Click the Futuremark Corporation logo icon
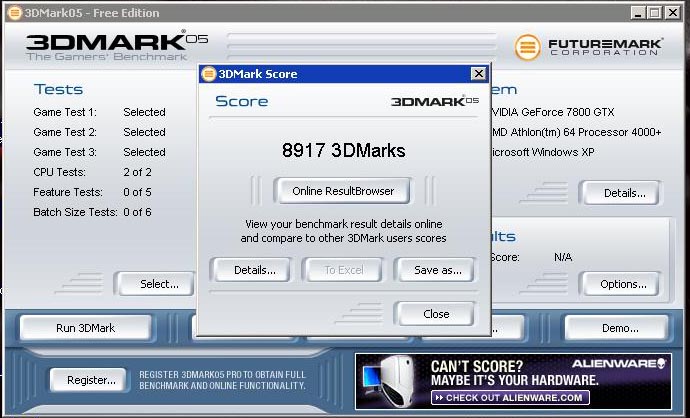The width and height of the screenshot is (690, 418). coord(528,47)
